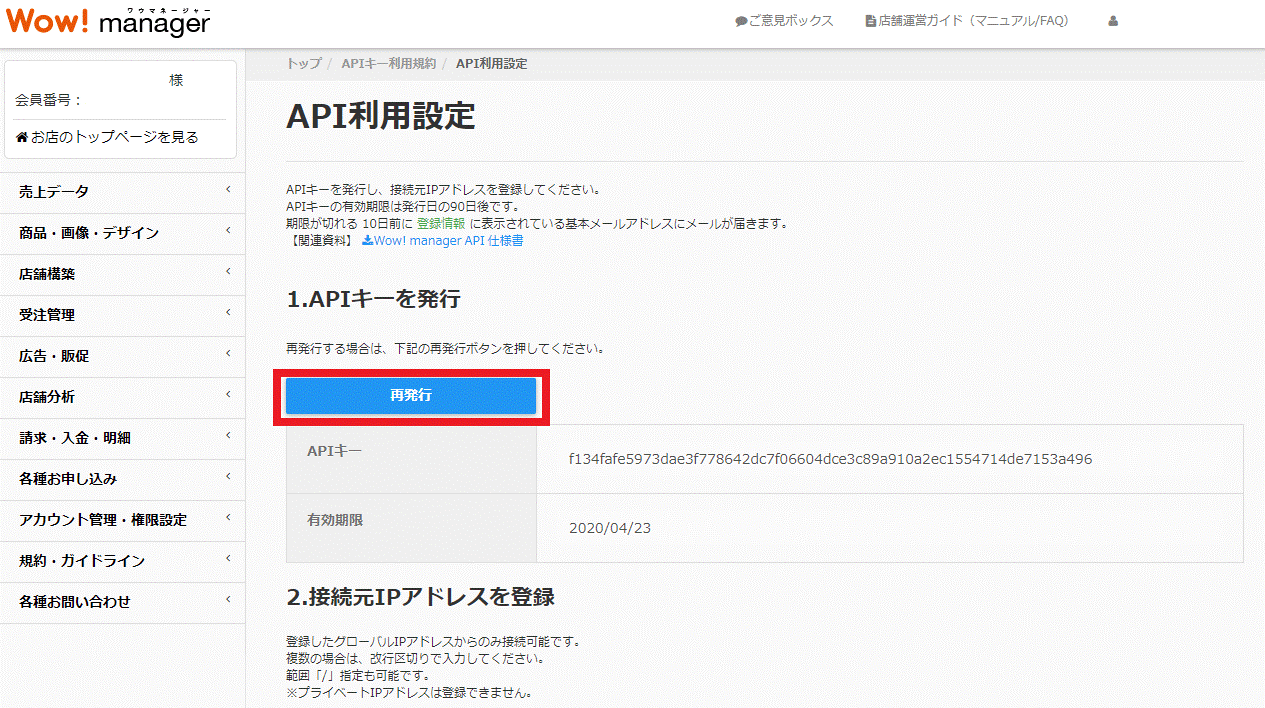Click 会員番号 label in sidebar
Screen dimensions: 1265x708
click(49, 100)
